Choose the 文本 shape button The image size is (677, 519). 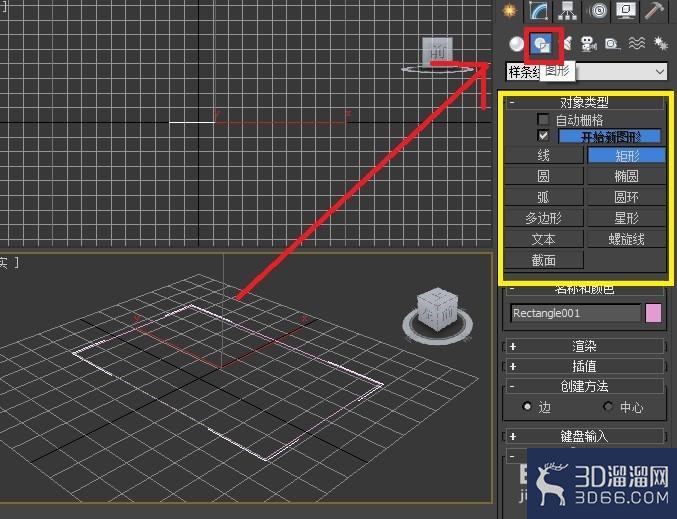pyautogui.click(x=544, y=239)
